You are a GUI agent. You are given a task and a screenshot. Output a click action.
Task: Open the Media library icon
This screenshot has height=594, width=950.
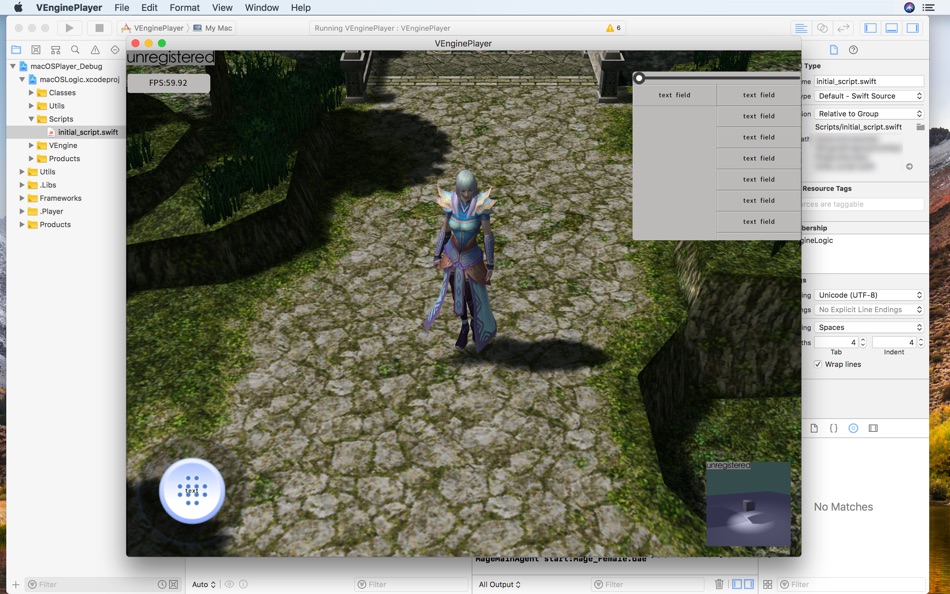tap(873, 428)
